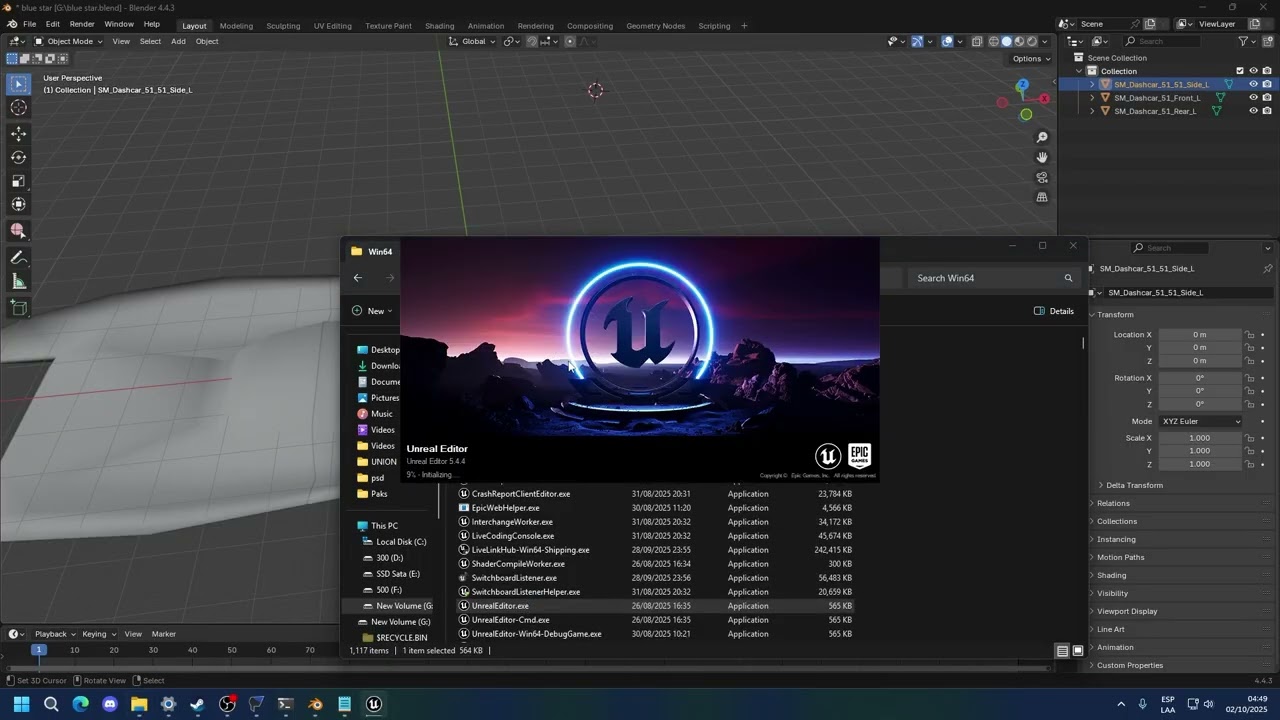Select the Move tool in Blender toolbar

[x=18, y=133]
